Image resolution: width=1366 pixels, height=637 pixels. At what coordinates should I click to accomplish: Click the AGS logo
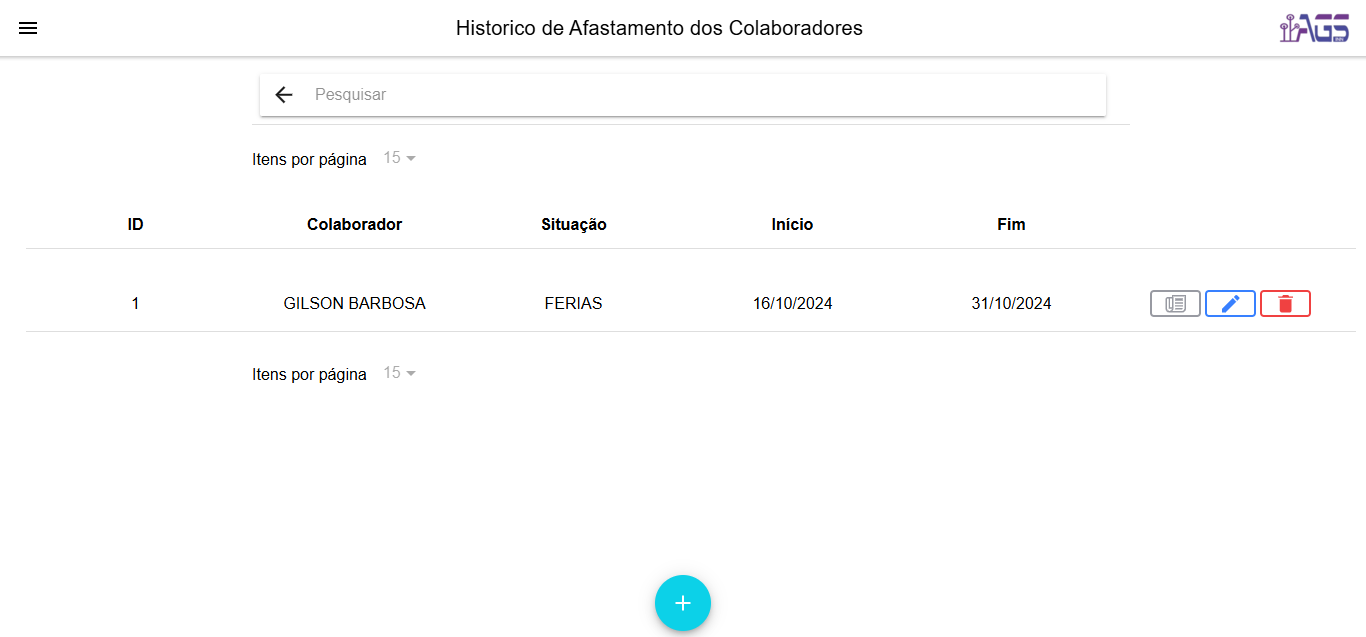point(1314,28)
